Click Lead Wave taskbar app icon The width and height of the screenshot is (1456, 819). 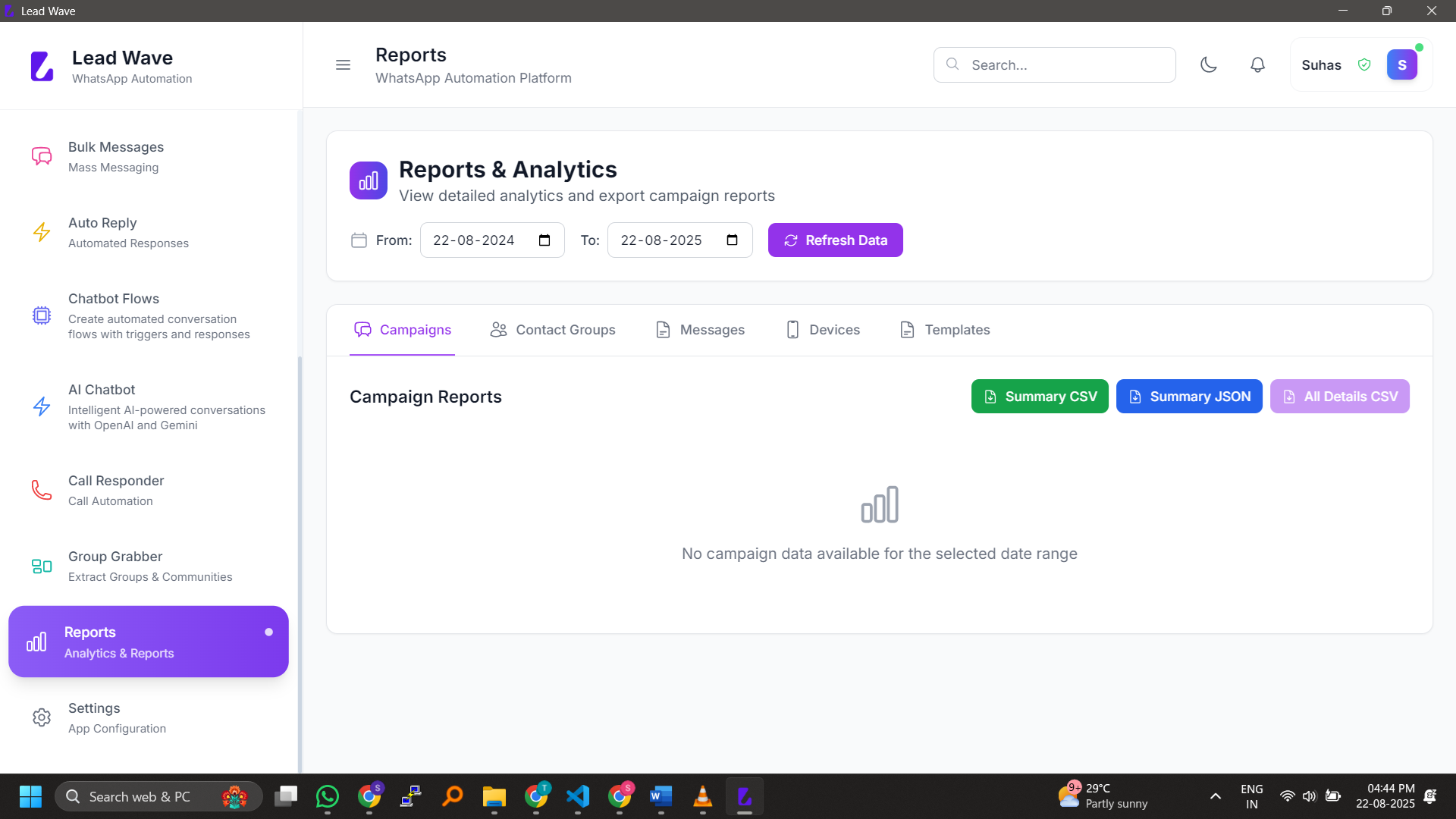[x=745, y=797]
